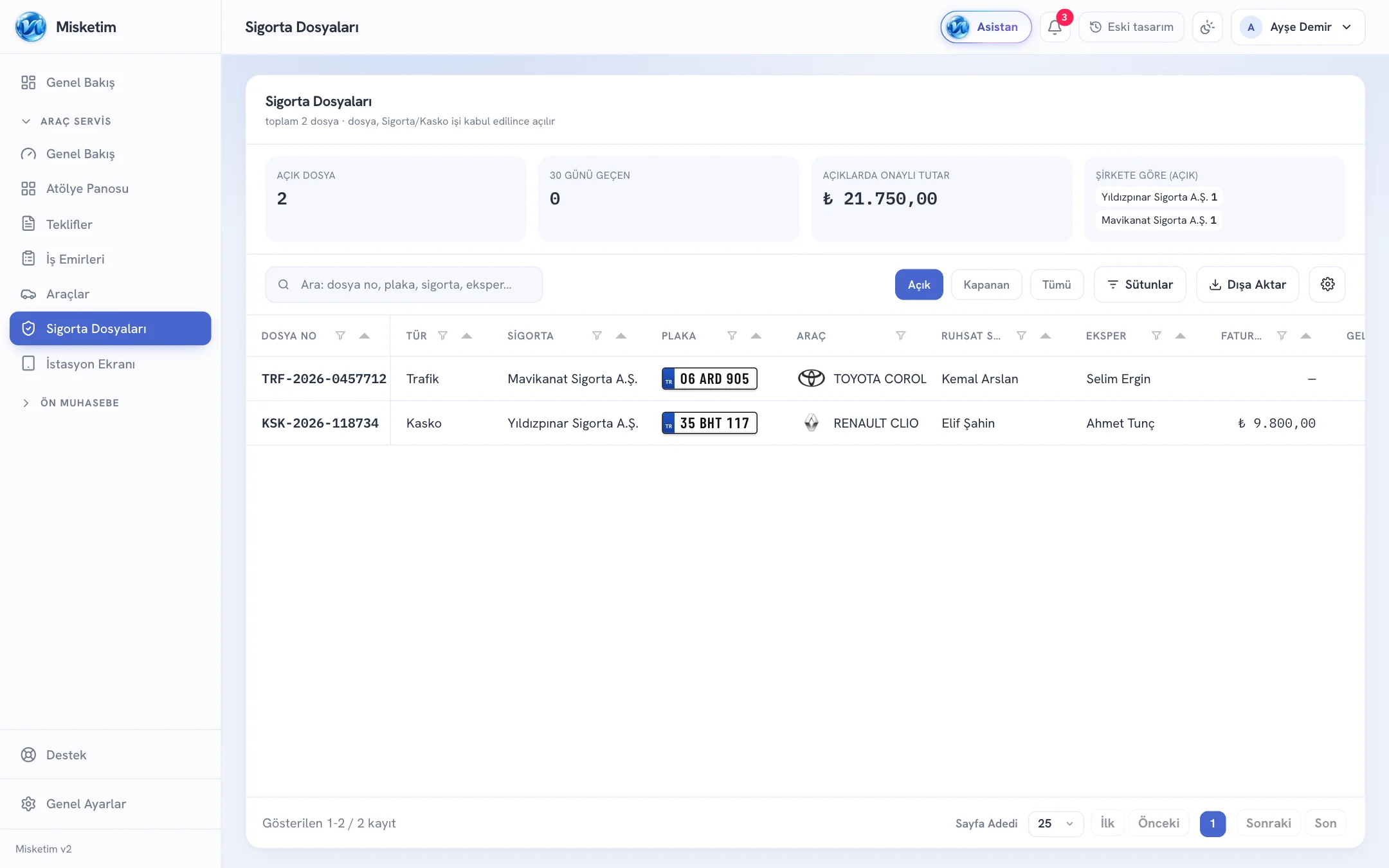Open the notifications bell
This screenshot has width=1389, height=868.
coord(1055,27)
